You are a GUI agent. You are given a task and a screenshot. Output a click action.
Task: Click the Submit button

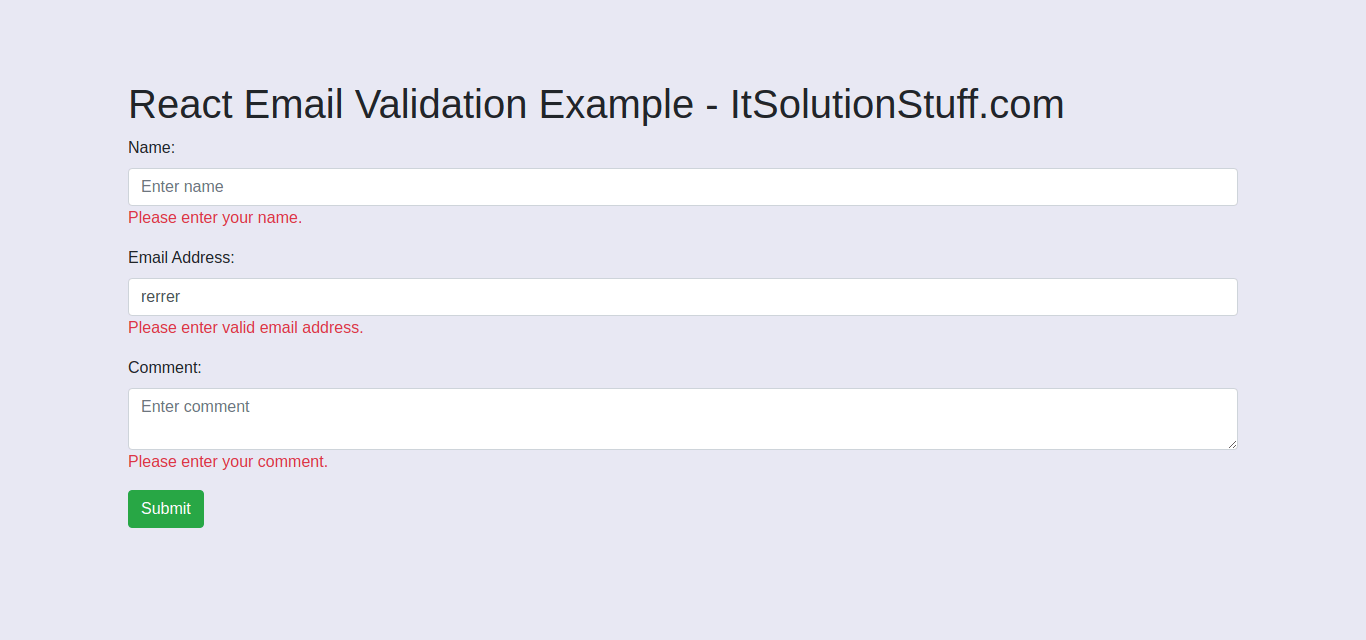pos(166,509)
